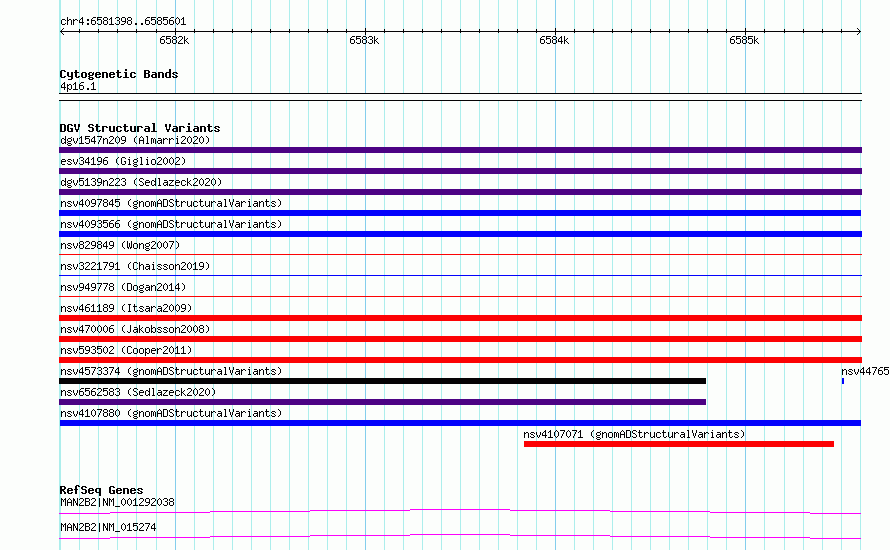
Task: Click the nsv4107071 gnomAD variant label
Action: (634, 434)
